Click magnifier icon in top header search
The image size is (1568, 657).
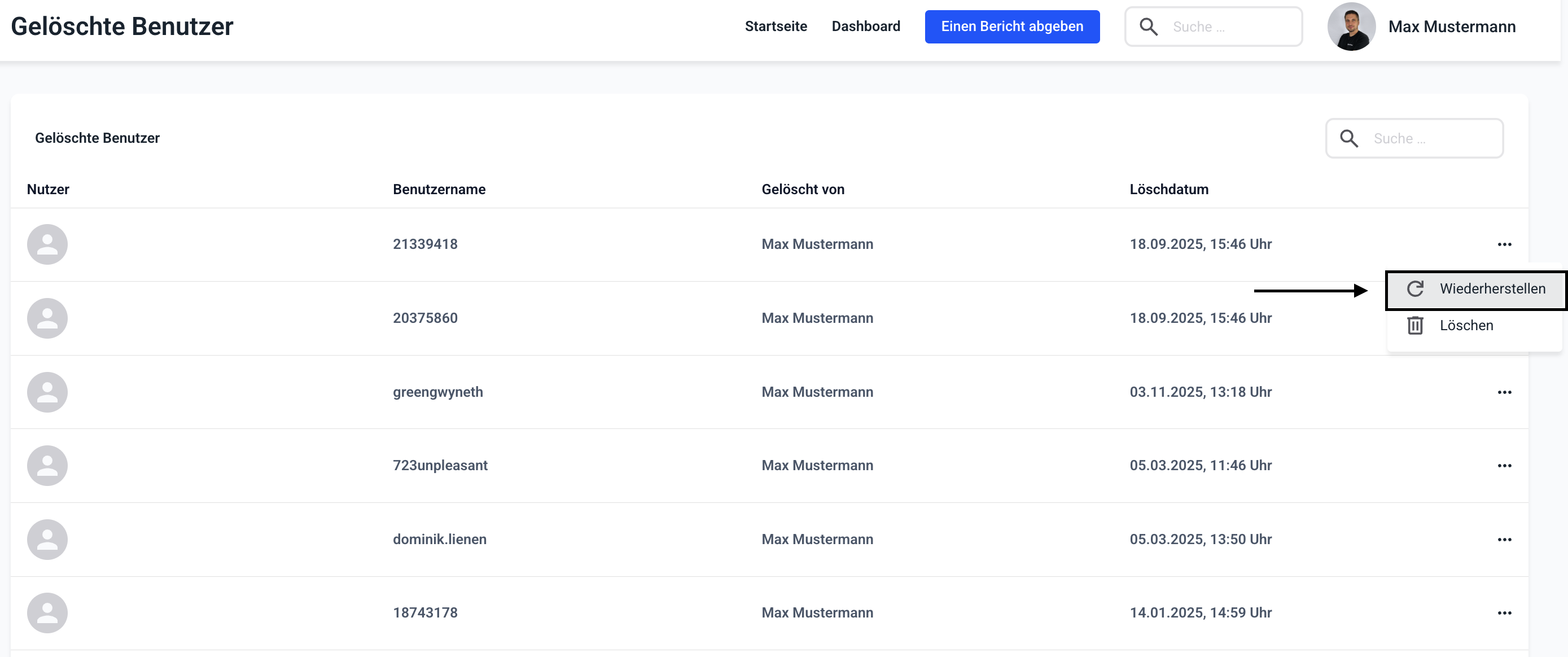(x=1148, y=27)
